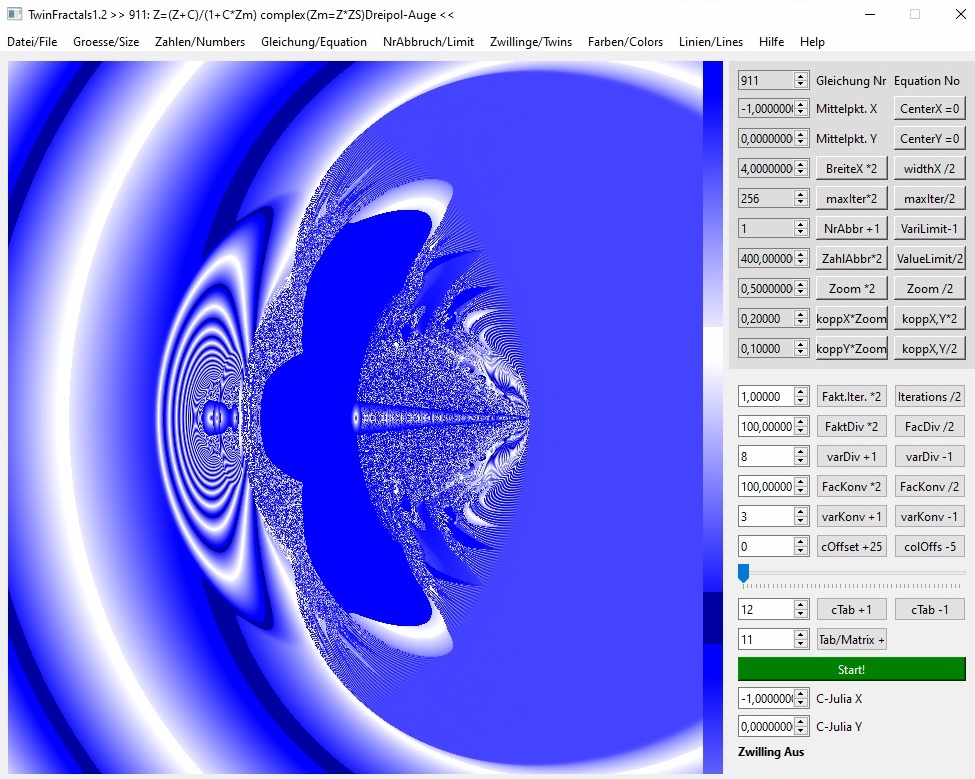
Task: Click the maxIter*2 button
Action: tap(851, 198)
